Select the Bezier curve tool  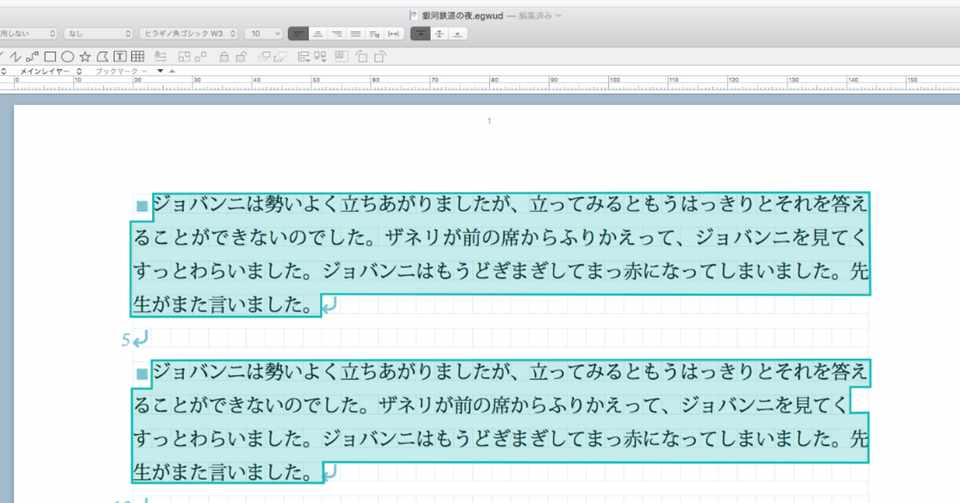(x=32, y=57)
